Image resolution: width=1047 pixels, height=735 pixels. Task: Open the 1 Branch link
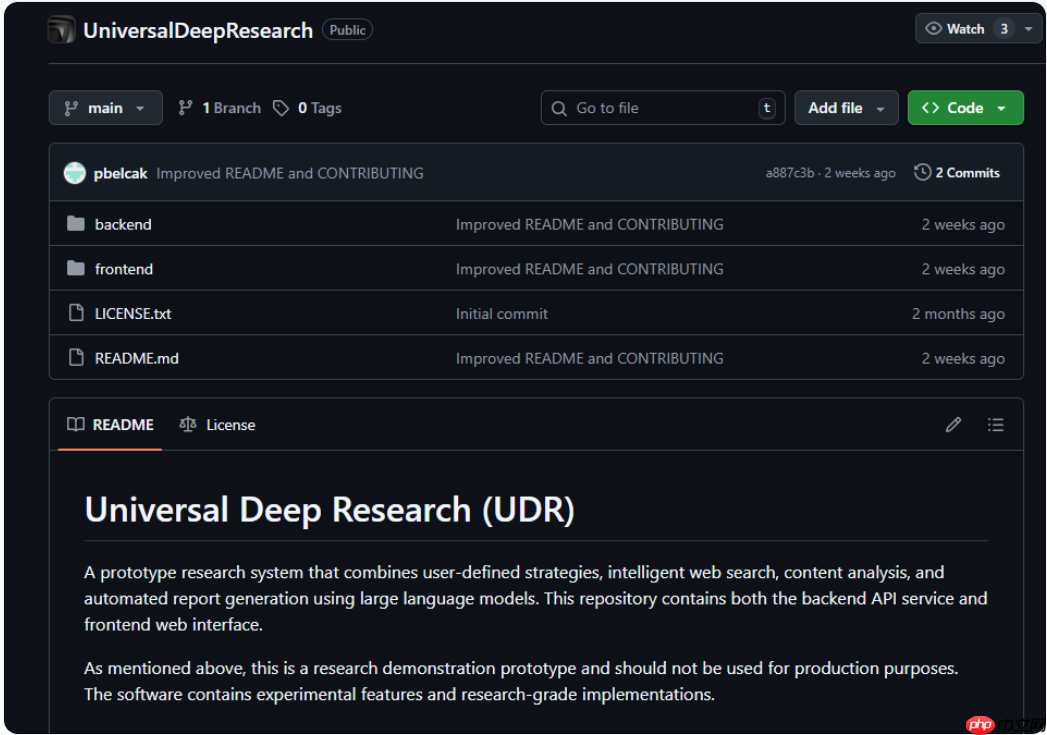pos(220,108)
